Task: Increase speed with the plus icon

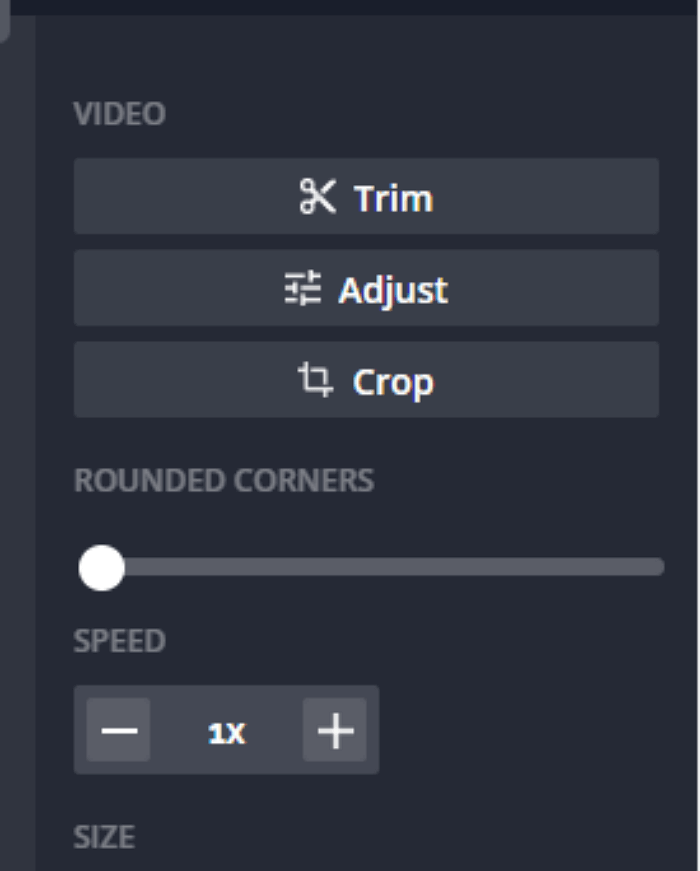Action: click(x=335, y=731)
